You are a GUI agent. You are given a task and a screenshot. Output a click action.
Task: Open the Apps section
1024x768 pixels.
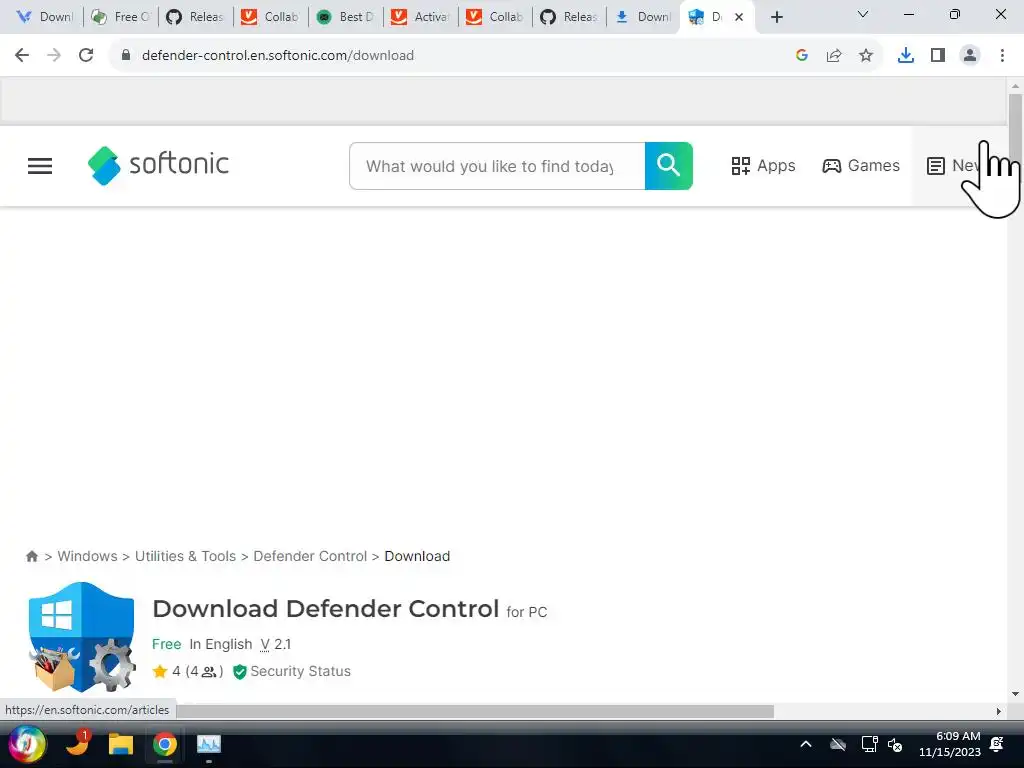763,166
